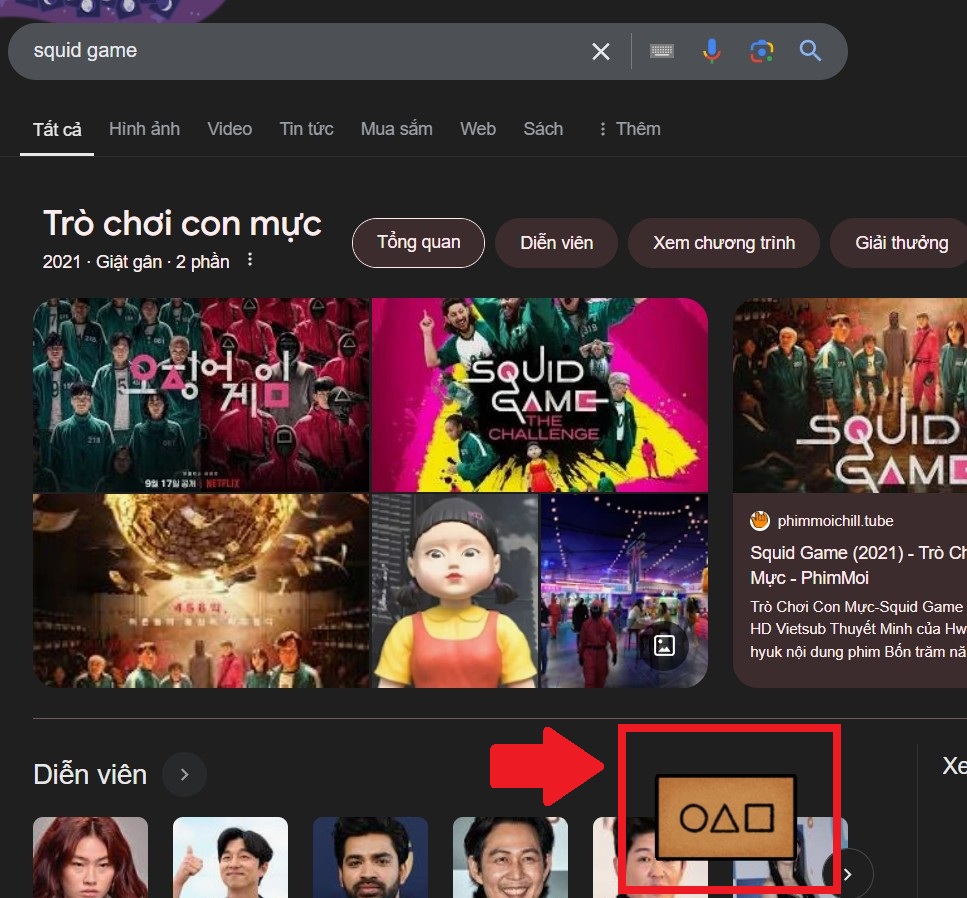The height and width of the screenshot is (898, 967).
Task: Select the Tất cả tab
Action: point(57,130)
